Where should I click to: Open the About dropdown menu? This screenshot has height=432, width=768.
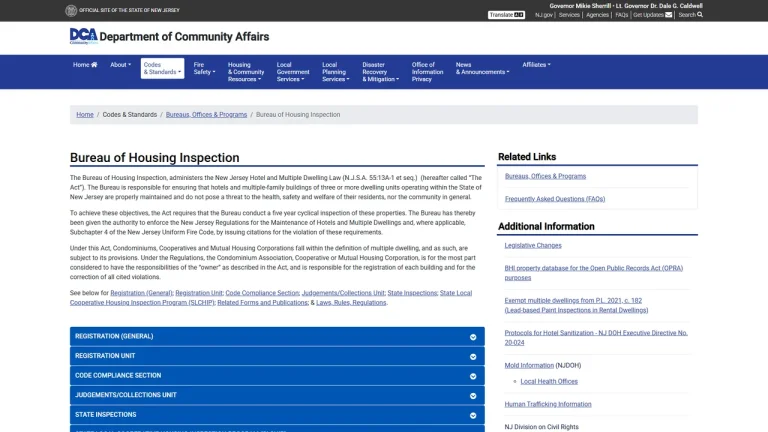(120, 65)
